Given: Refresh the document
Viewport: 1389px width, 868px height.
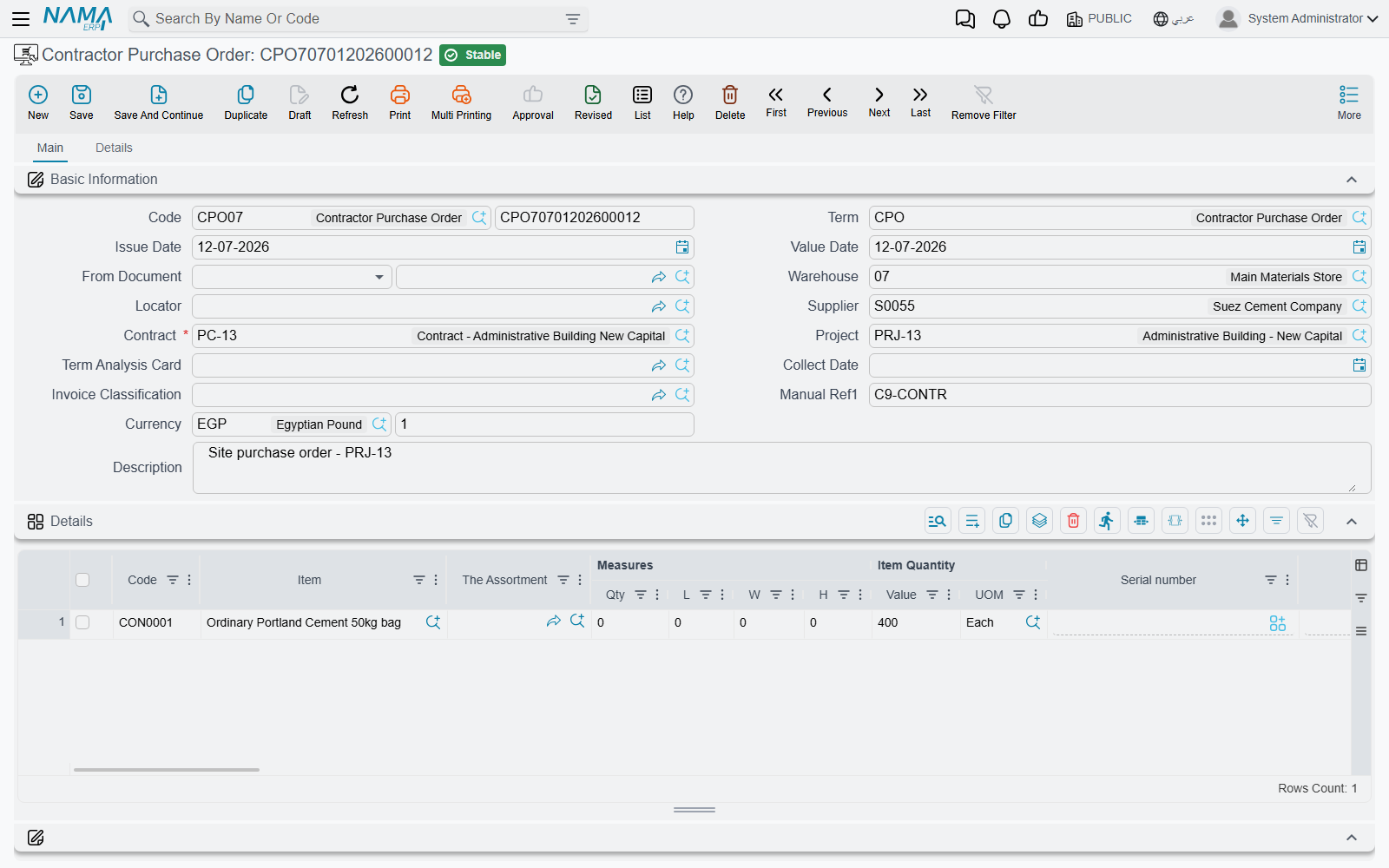Looking at the screenshot, I should click(x=350, y=102).
